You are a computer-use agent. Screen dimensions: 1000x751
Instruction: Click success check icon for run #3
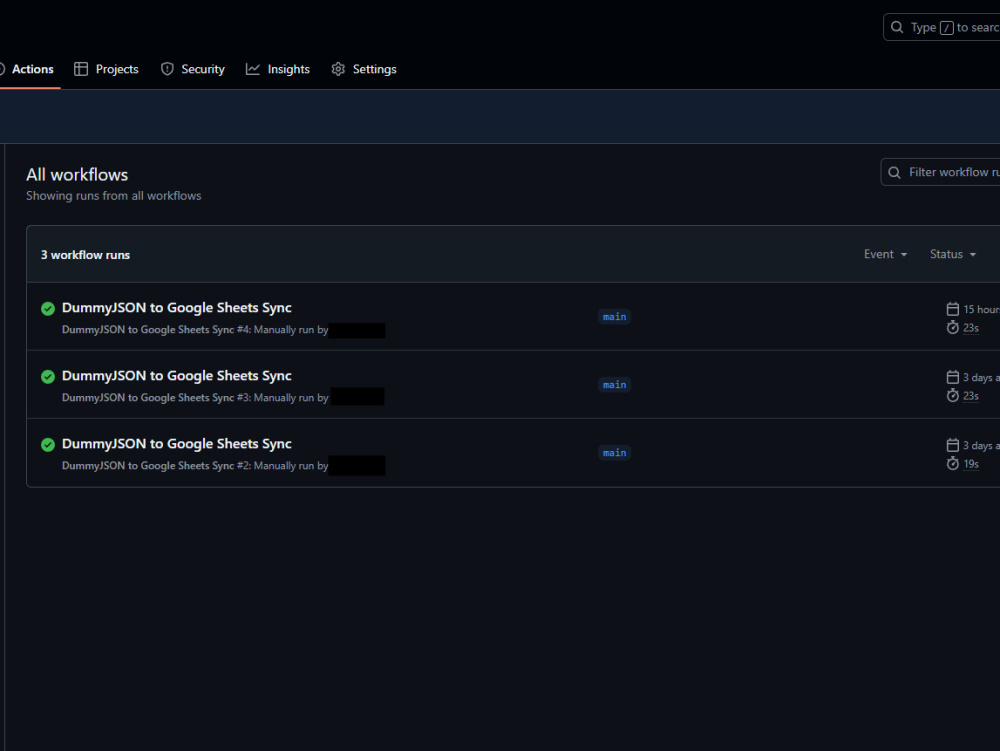coord(48,377)
